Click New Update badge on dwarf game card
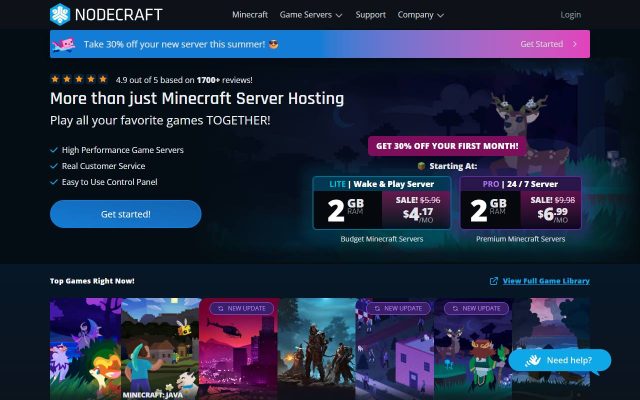 (477, 309)
